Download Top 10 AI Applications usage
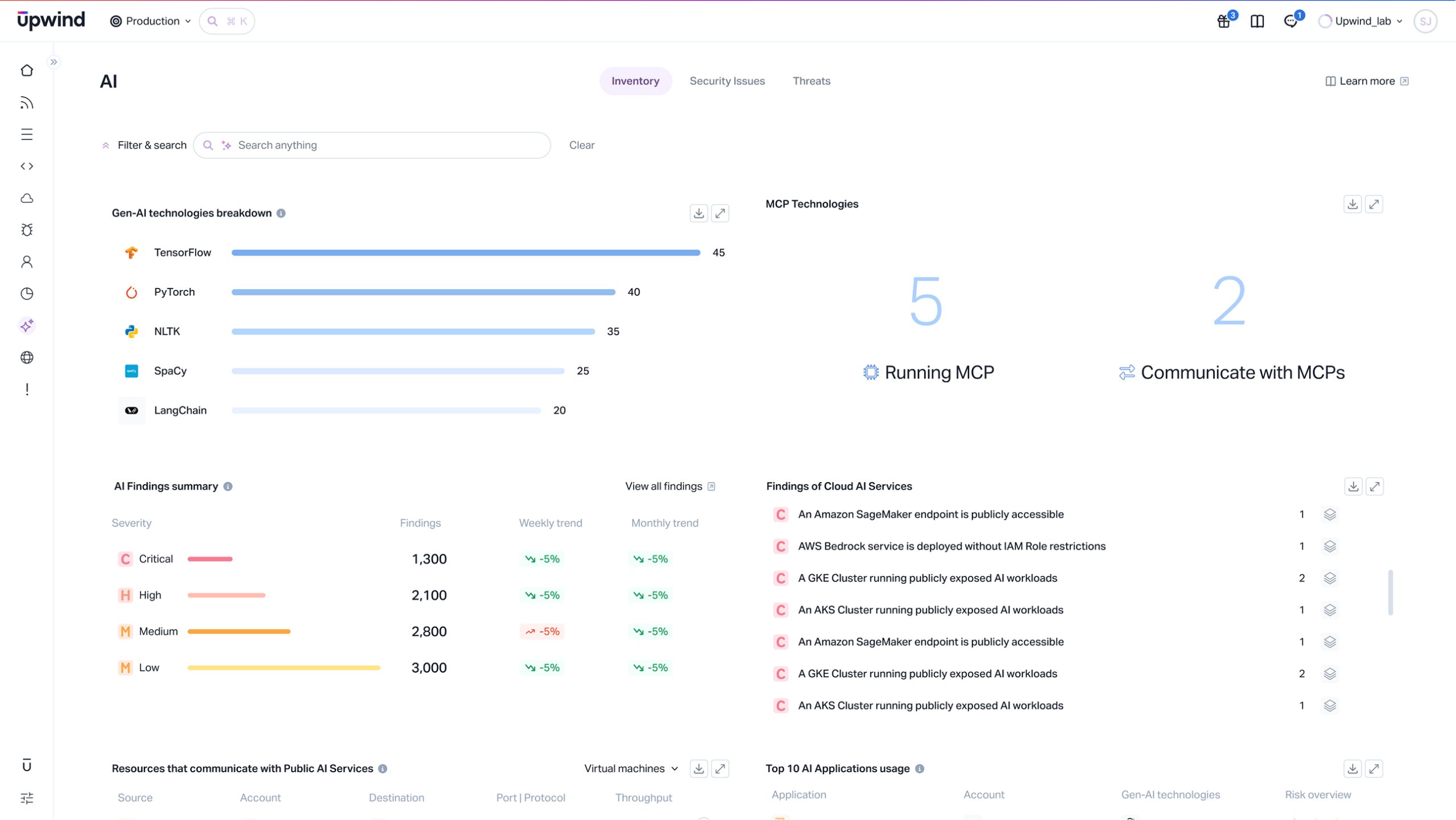 (1352, 769)
